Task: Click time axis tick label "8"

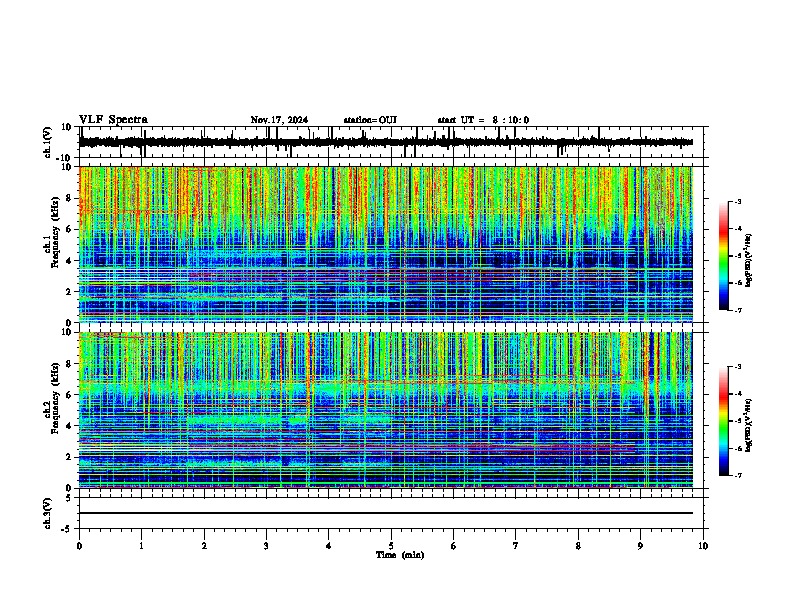Action: pos(578,546)
